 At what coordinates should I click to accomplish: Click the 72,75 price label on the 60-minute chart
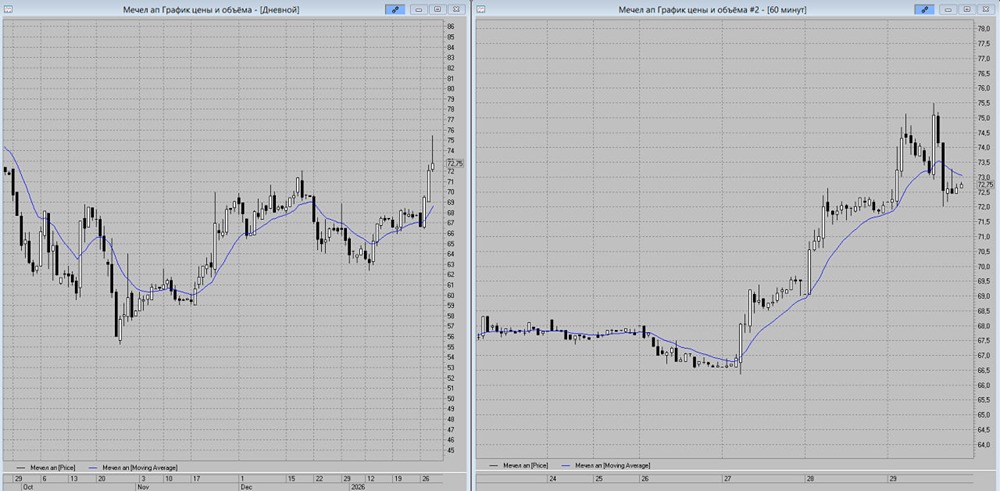coord(985,185)
